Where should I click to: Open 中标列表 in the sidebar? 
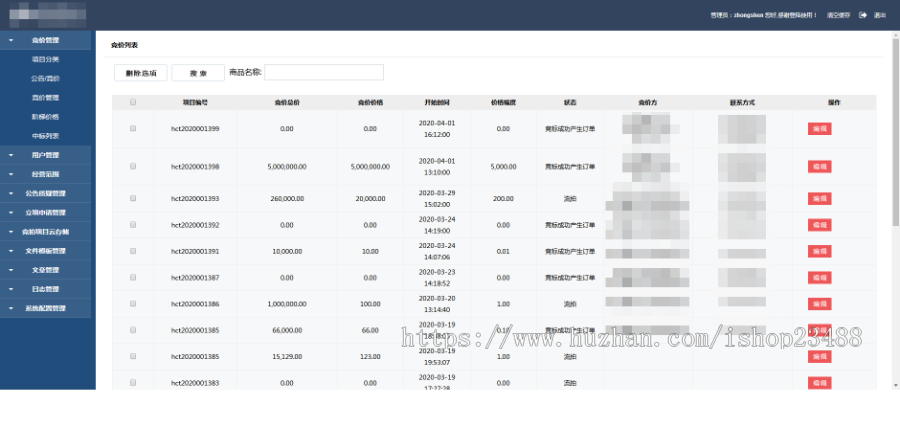point(45,136)
